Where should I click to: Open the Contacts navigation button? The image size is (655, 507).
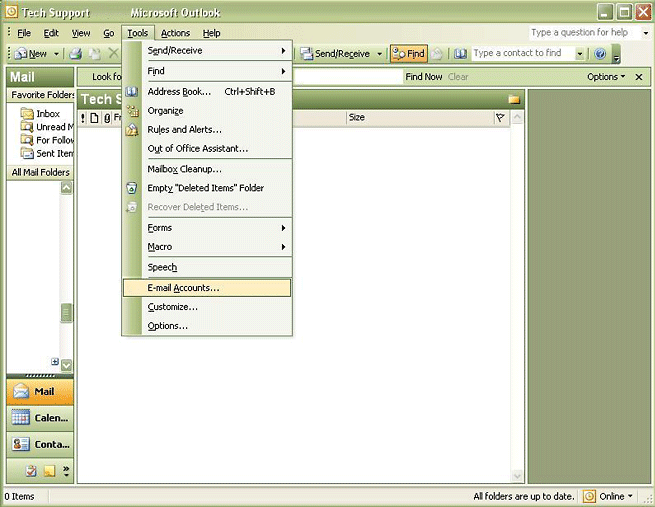40,444
